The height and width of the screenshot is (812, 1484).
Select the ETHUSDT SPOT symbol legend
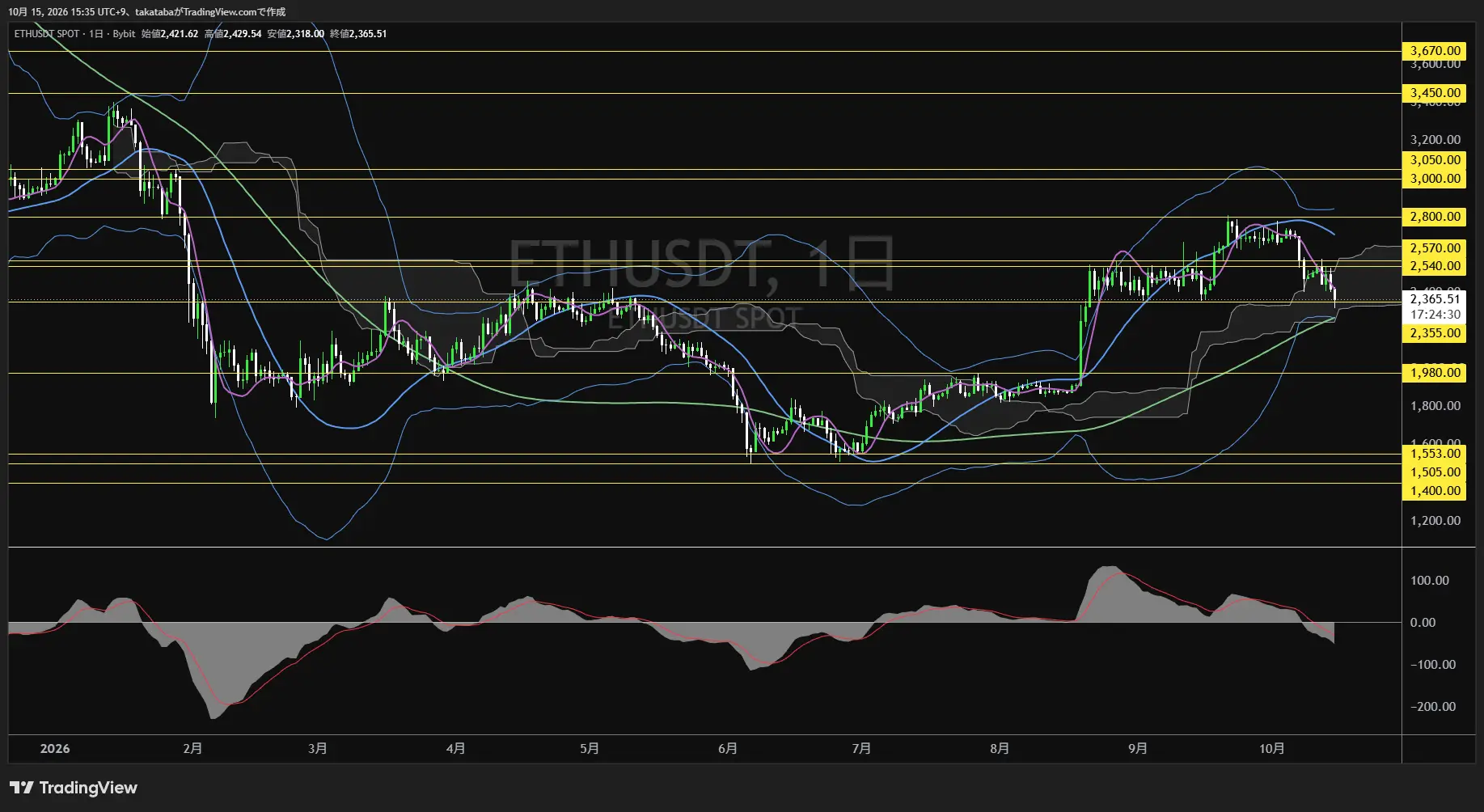click(47, 34)
